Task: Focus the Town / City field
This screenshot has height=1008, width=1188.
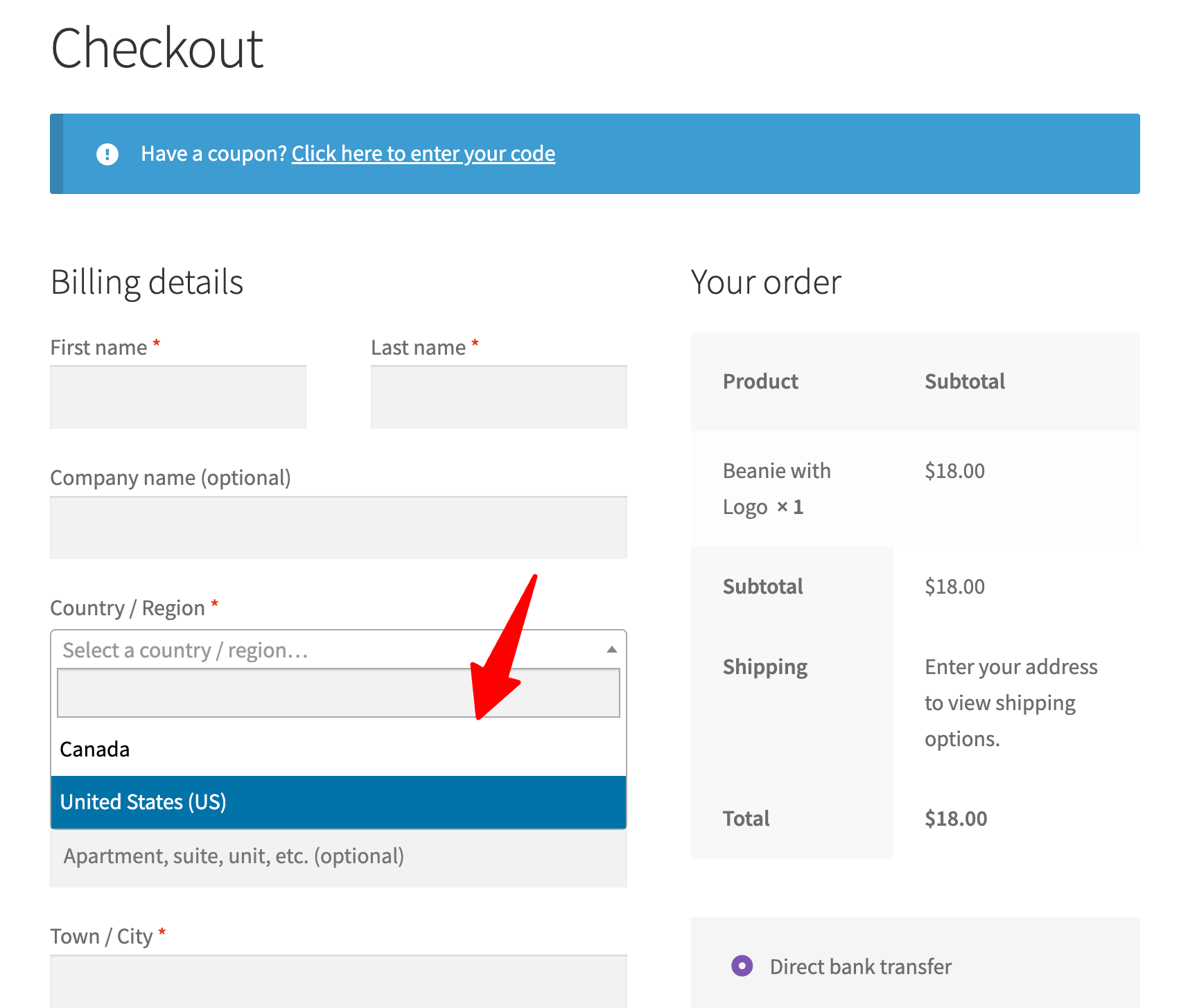Action: pyautogui.click(x=338, y=981)
